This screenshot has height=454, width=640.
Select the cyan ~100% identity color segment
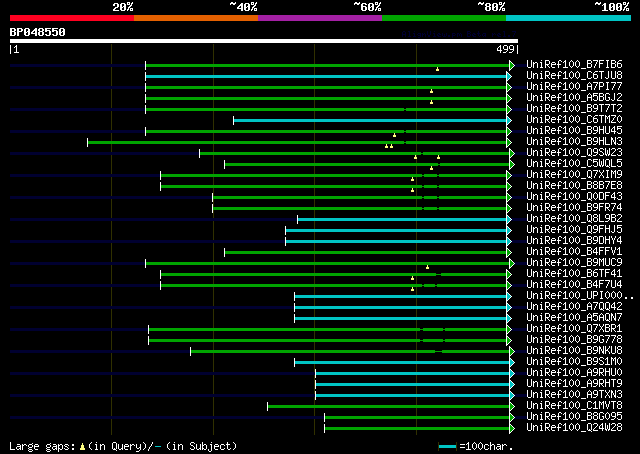tap(568, 18)
